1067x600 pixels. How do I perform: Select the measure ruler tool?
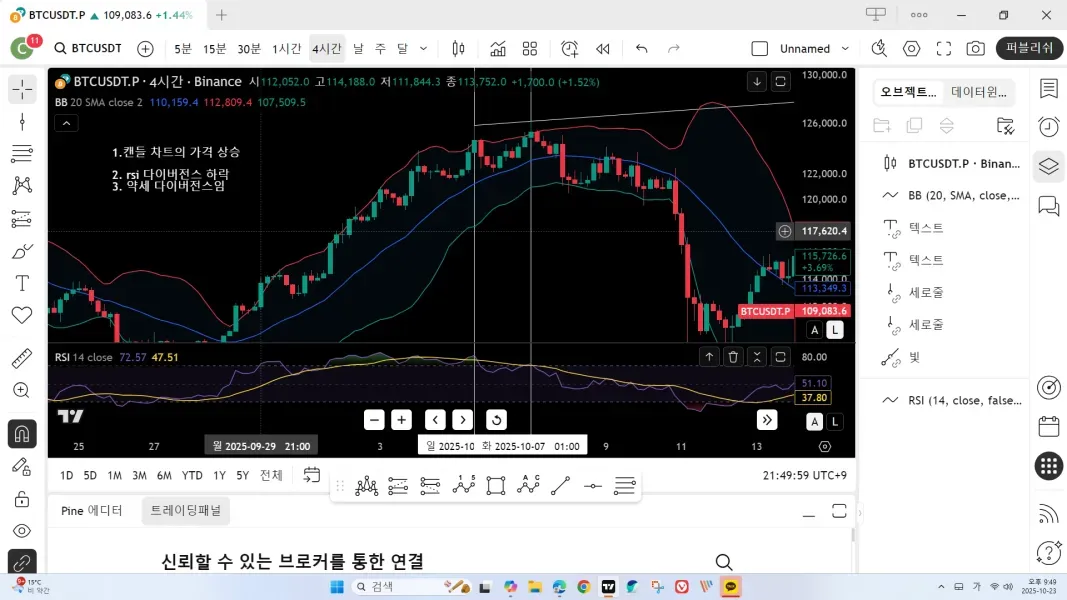pos(21,355)
